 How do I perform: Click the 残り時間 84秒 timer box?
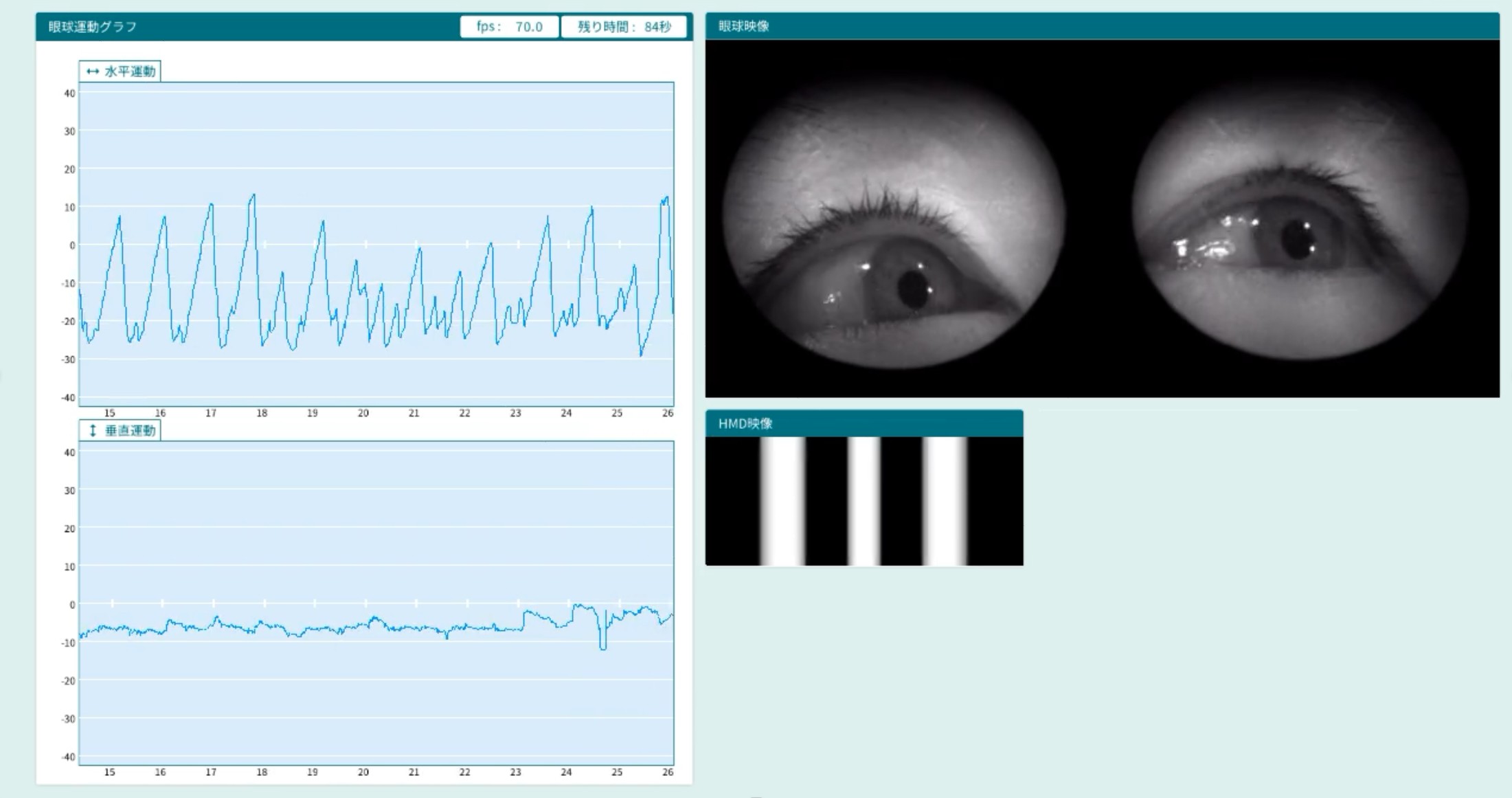point(624,27)
